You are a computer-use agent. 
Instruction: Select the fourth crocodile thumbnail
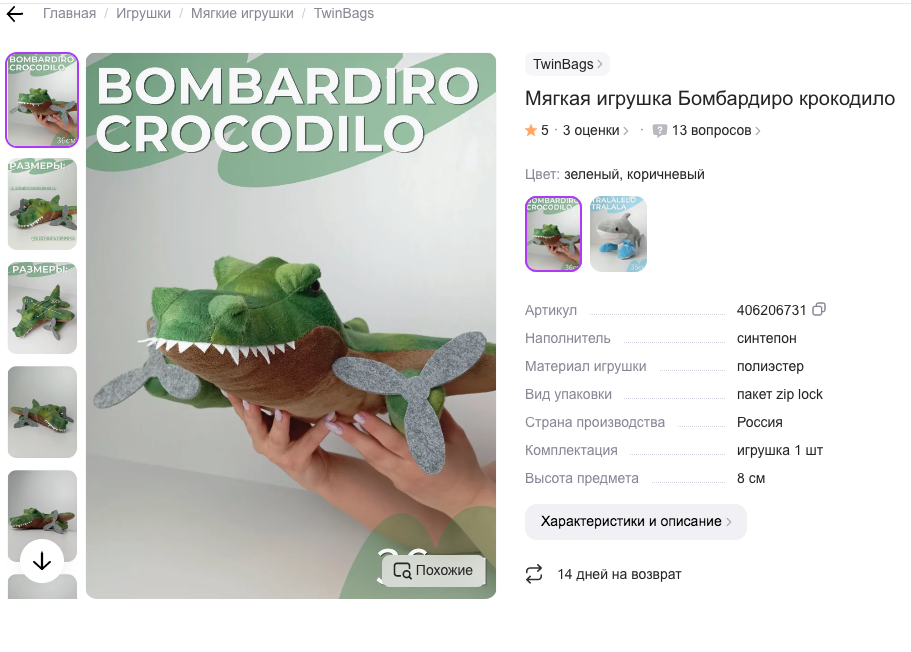click(42, 411)
